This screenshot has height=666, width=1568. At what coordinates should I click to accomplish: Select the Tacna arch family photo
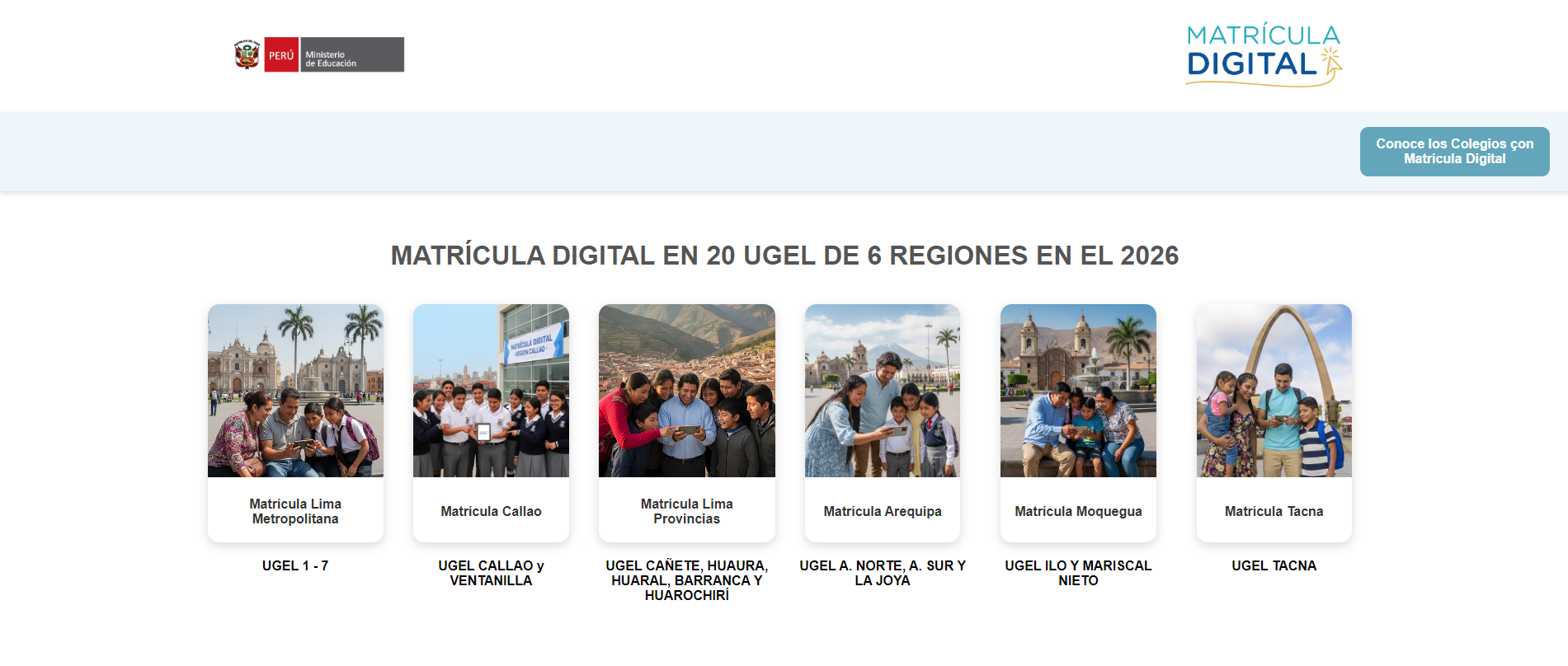tap(1274, 391)
